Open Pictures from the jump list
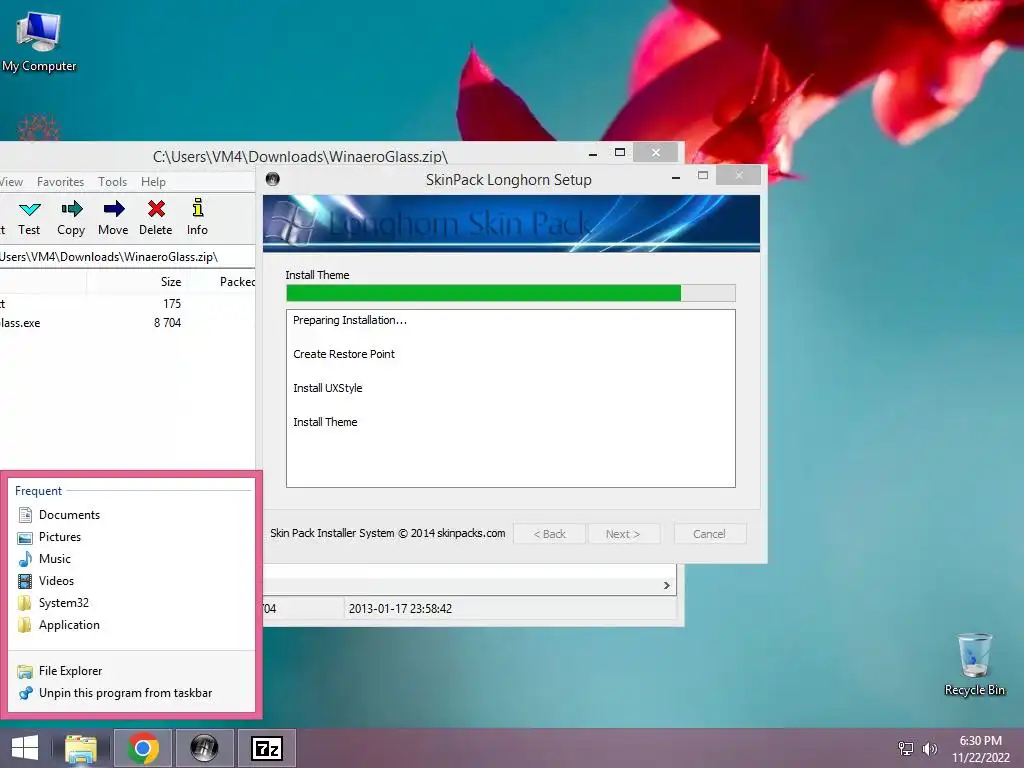This screenshot has height=768, width=1024. pos(131,537)
